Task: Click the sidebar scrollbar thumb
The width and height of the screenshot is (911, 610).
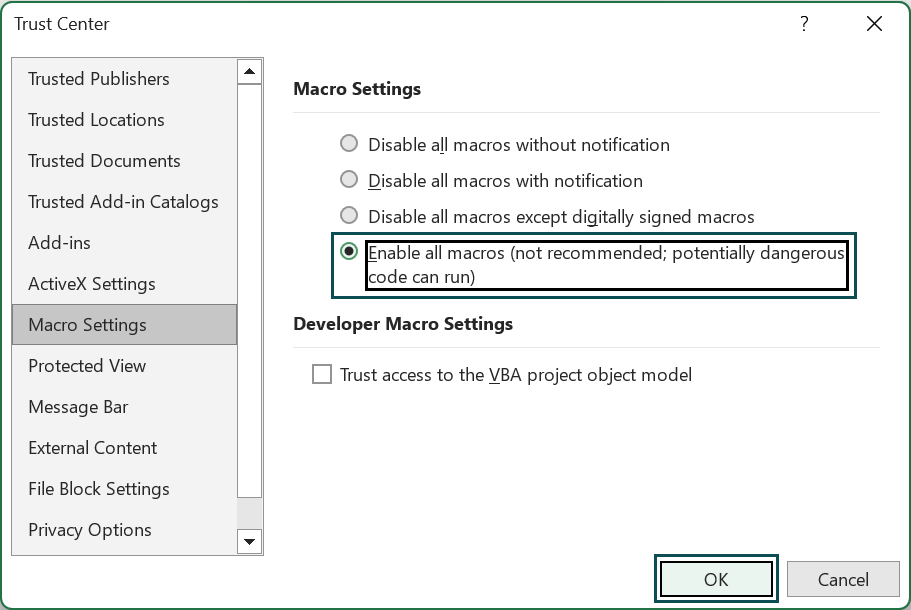Action: click(250, 290)
